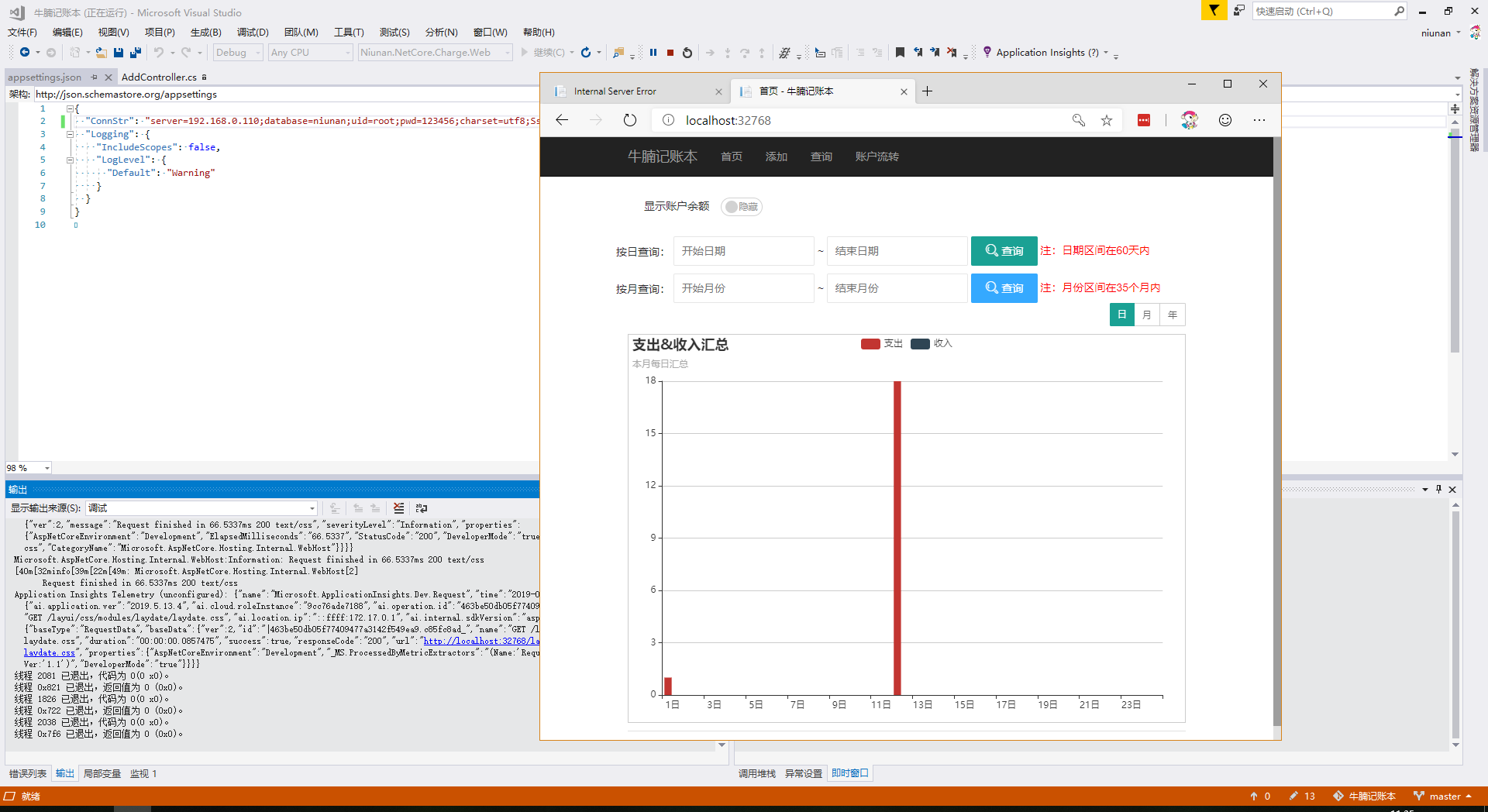Click the blue 查询 button for monthly query
Image resolution: width=1488 pixels, height=812 pixels.
click(1004, 288)
